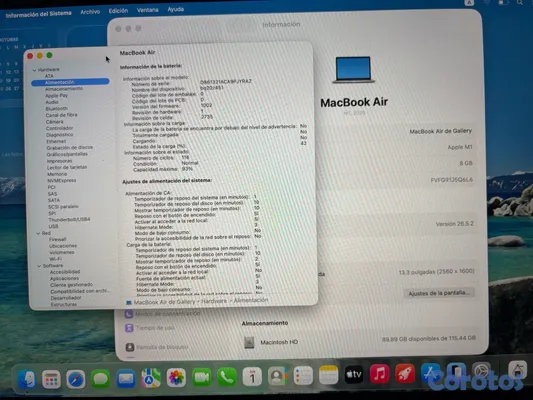Collapse the Red tree section

38,233
